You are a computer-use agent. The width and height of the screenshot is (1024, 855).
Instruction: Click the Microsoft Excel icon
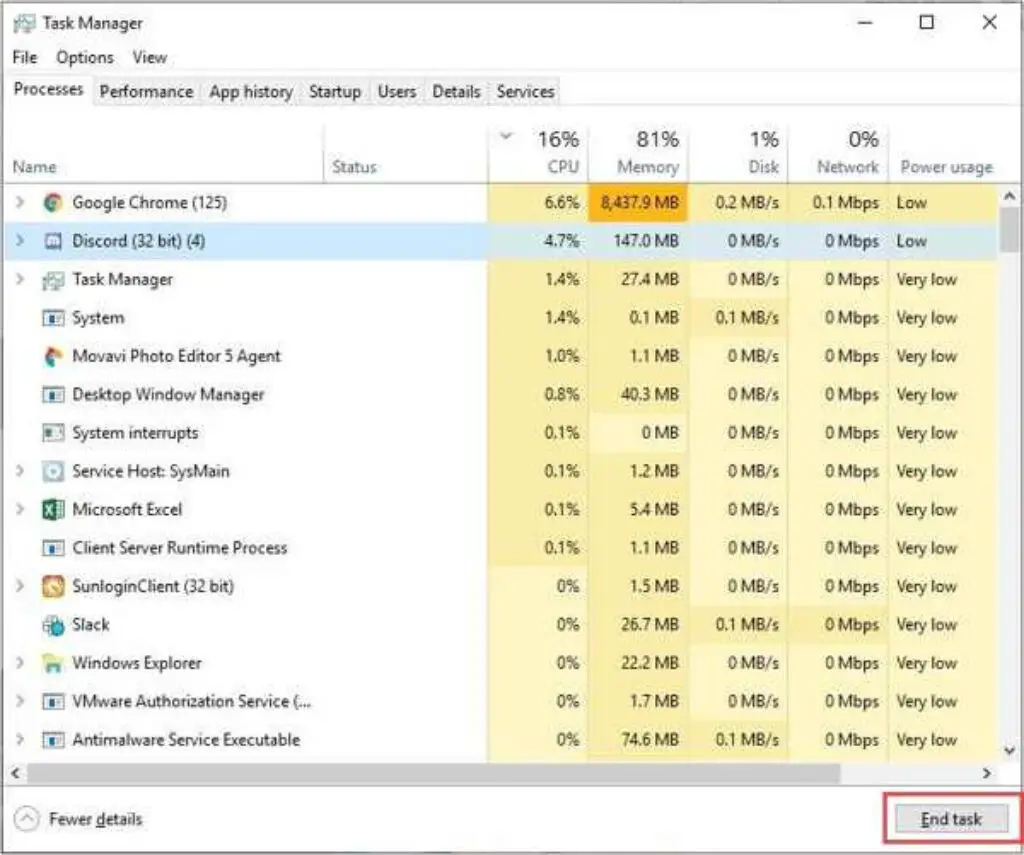pyautogui.click(x=53, y=510)
